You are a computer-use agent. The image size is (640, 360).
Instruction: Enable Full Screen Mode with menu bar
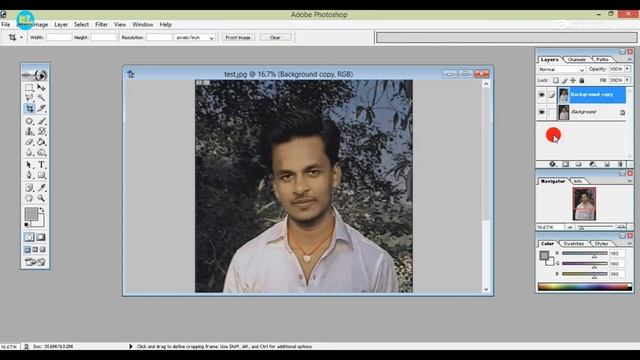(35, 249)
